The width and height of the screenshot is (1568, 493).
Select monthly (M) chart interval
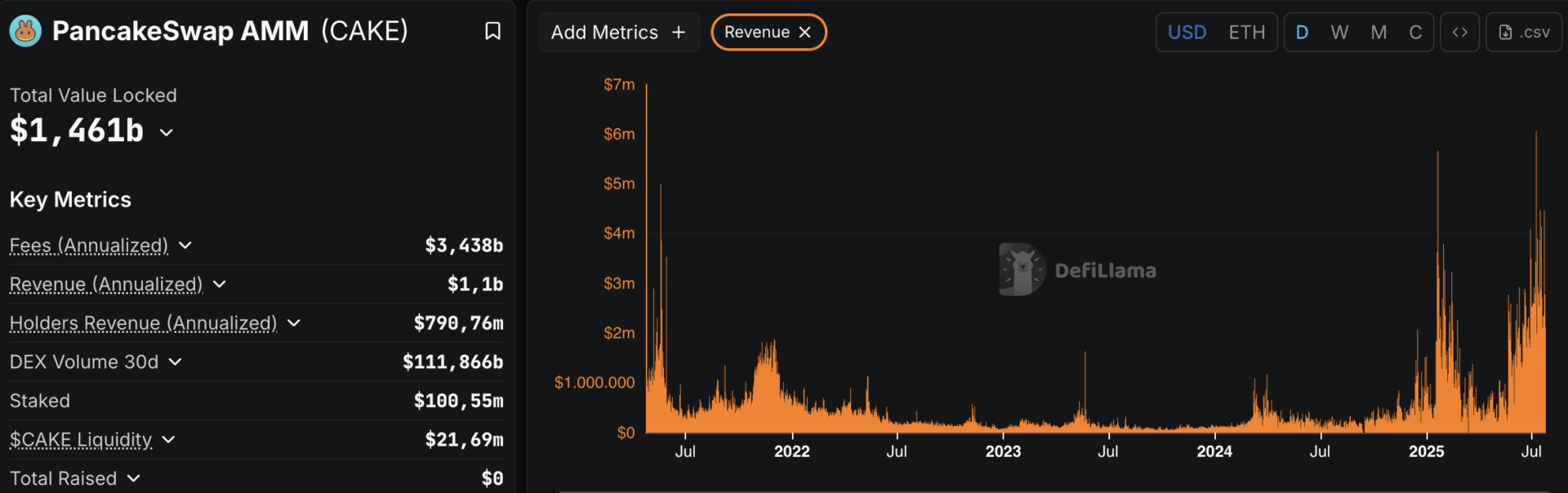coord(1379,33)
